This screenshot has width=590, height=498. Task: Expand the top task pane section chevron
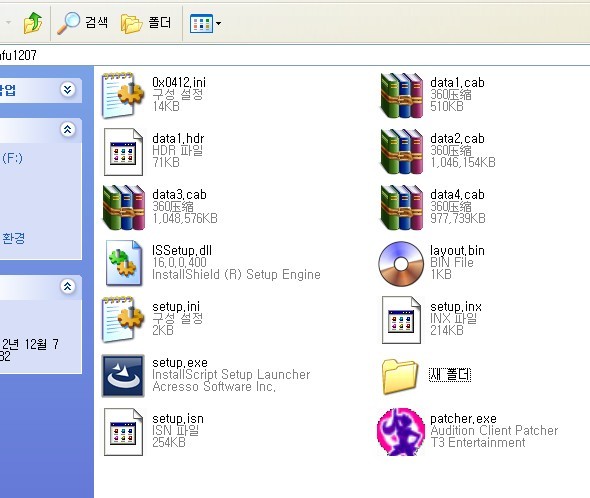pos(68,90)
